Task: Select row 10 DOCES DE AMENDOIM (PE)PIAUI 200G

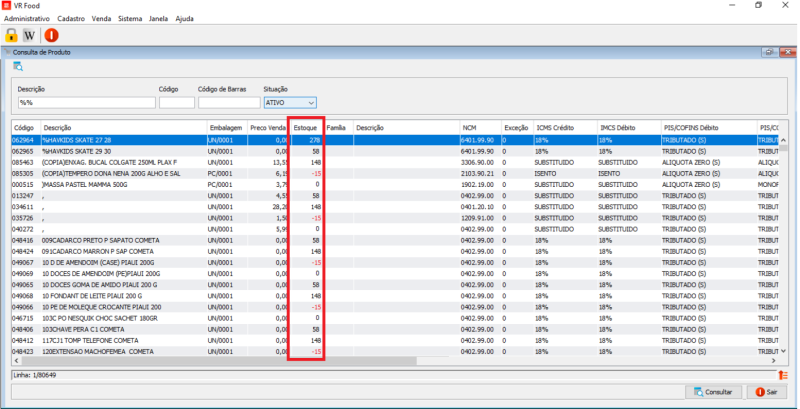Action: [395, 274]
